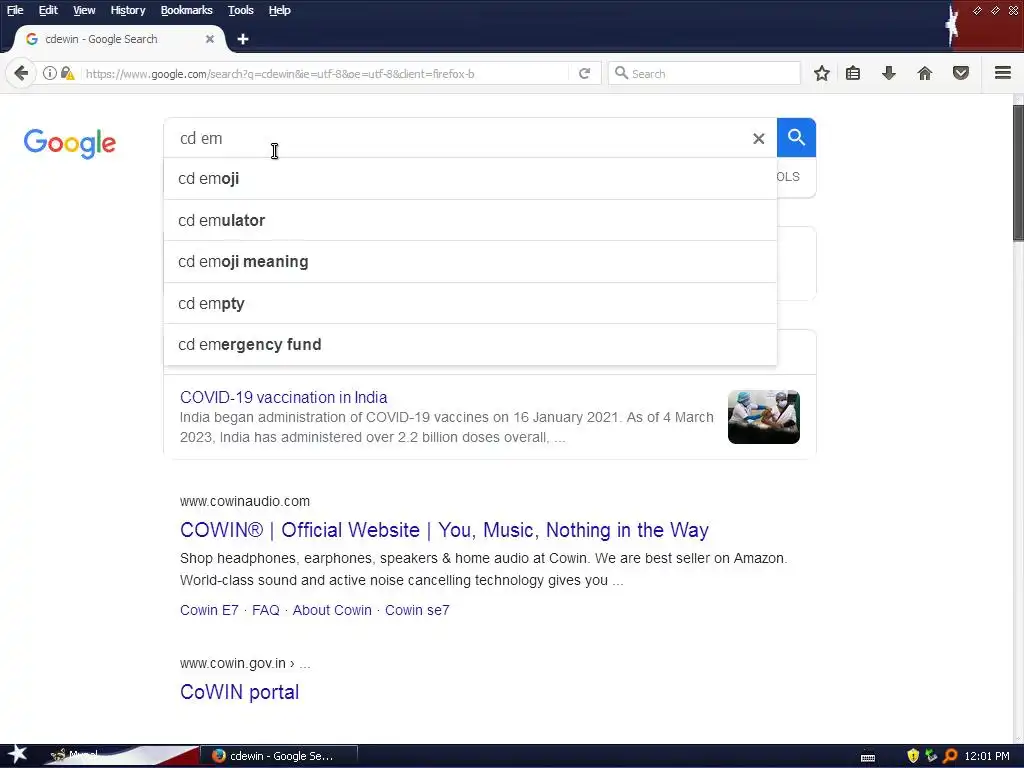The width and height of the screenshot is (1024, 768).
Task: Open the site information icon
Action: [50, 73]
